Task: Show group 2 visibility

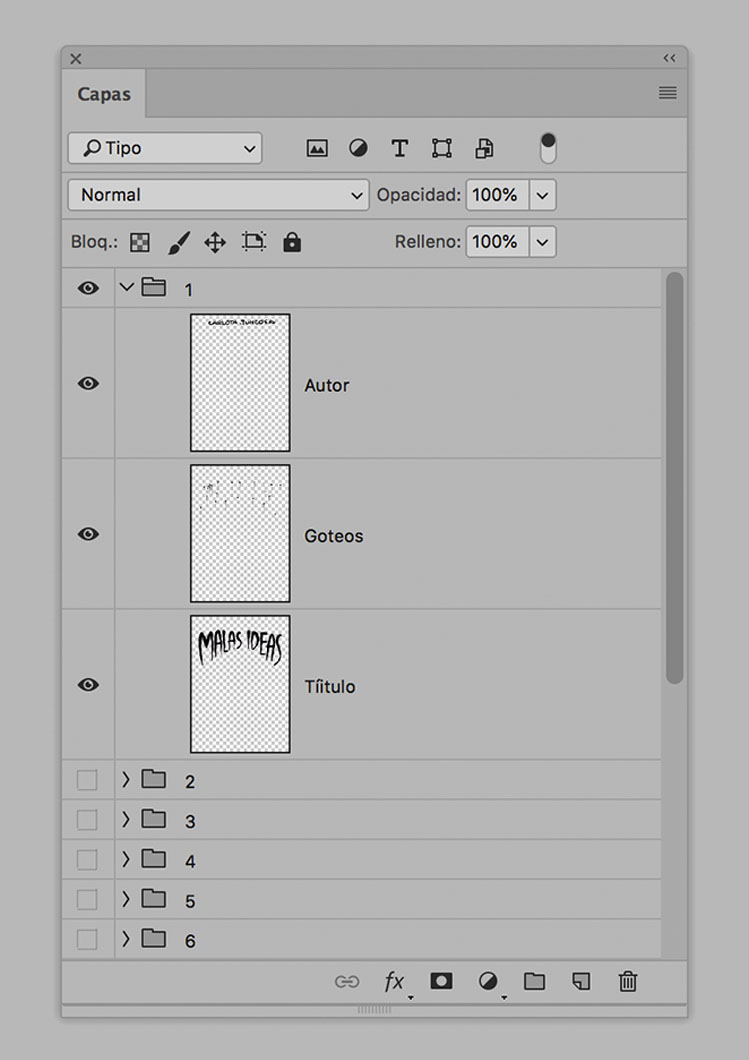Action: [86, 780]
